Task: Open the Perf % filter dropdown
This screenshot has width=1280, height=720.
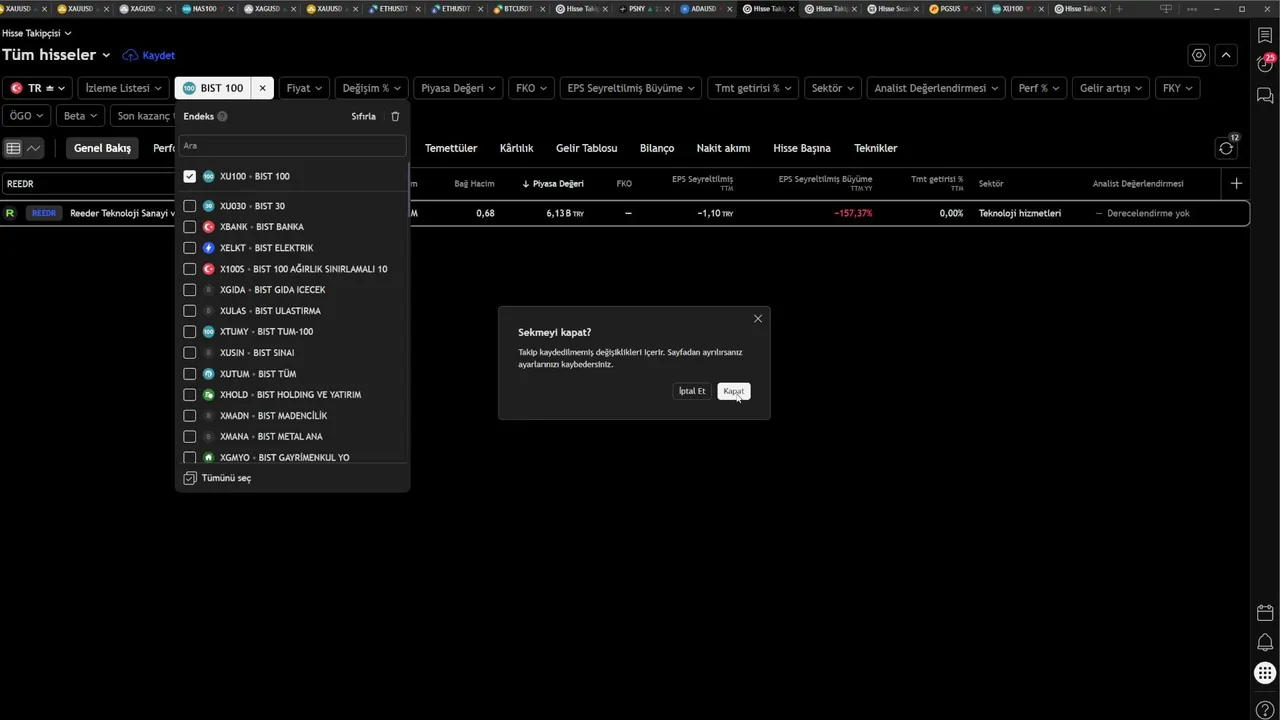Action: tap(1039, 88)
